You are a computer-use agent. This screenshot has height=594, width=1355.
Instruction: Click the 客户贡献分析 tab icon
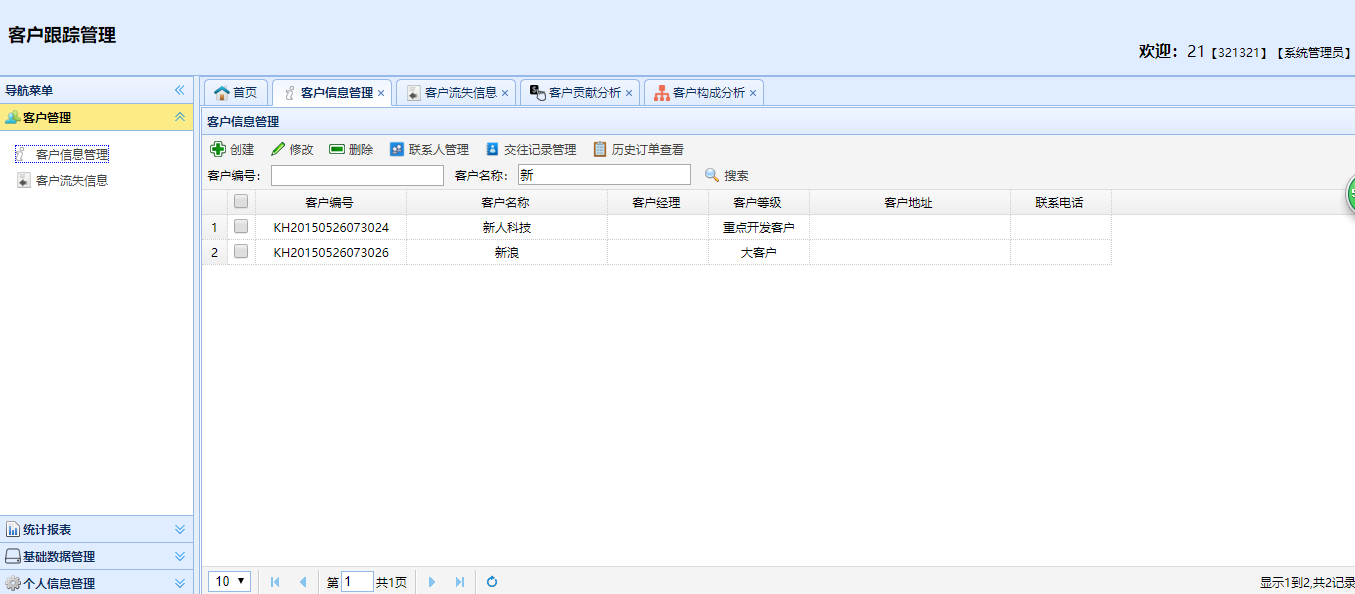pos(537,92)
